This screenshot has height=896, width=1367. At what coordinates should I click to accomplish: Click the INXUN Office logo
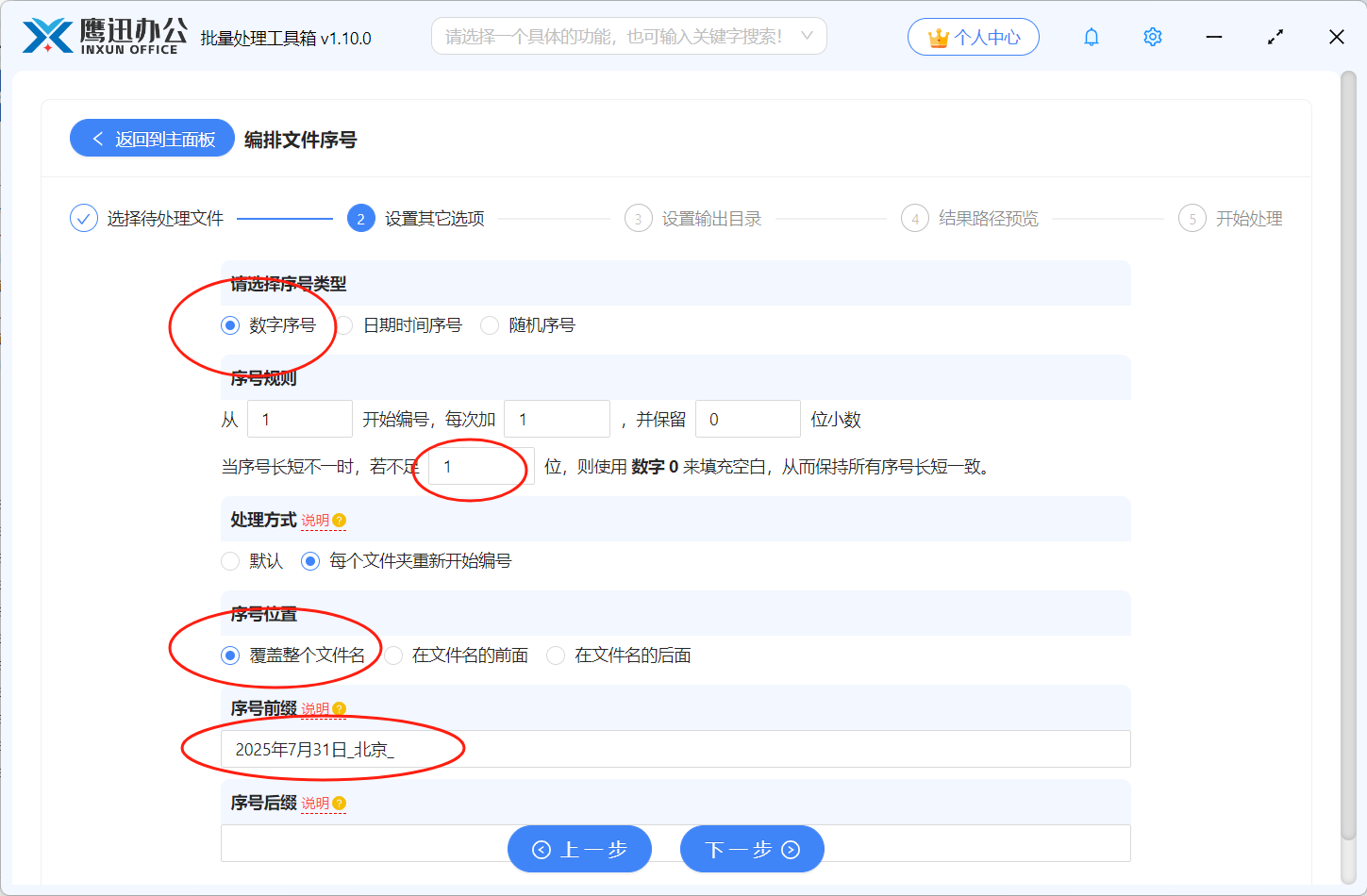[104, 36]
